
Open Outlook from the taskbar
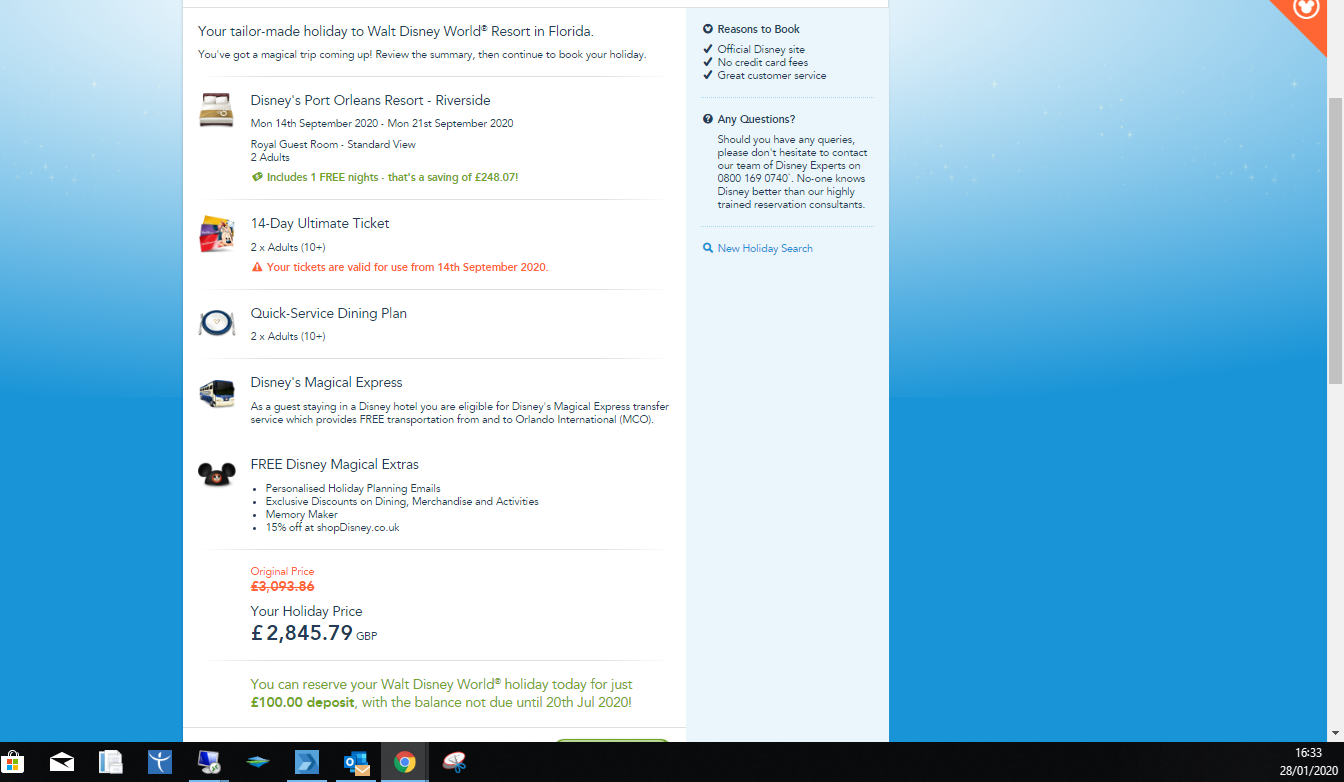tap(355, 763)
